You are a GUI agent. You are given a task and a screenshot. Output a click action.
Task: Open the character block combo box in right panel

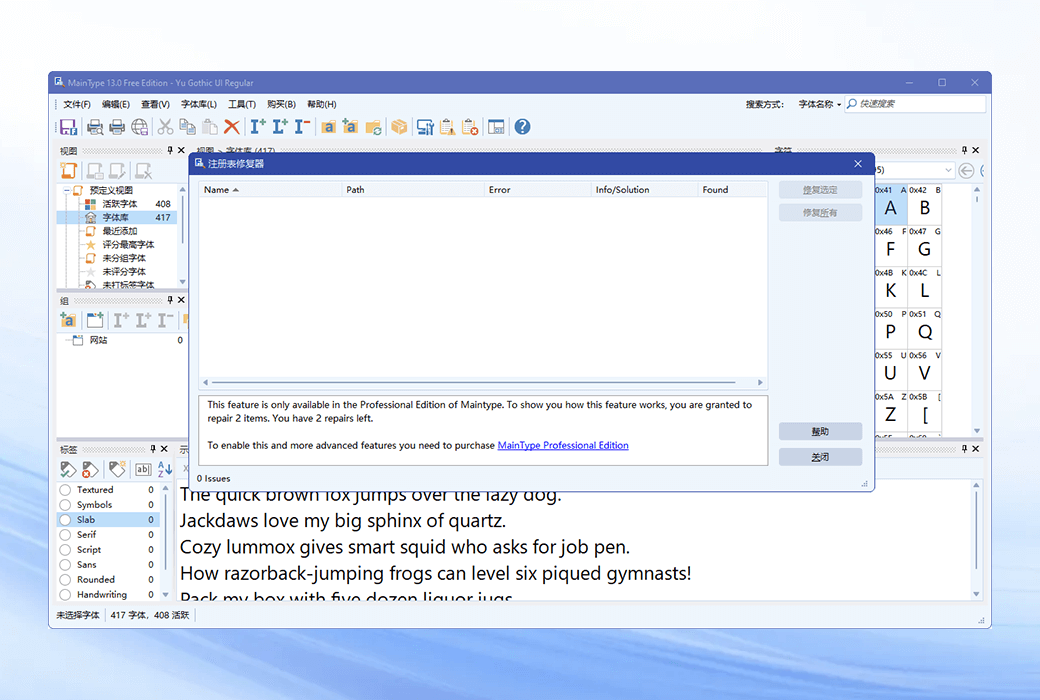click(915, 171)
